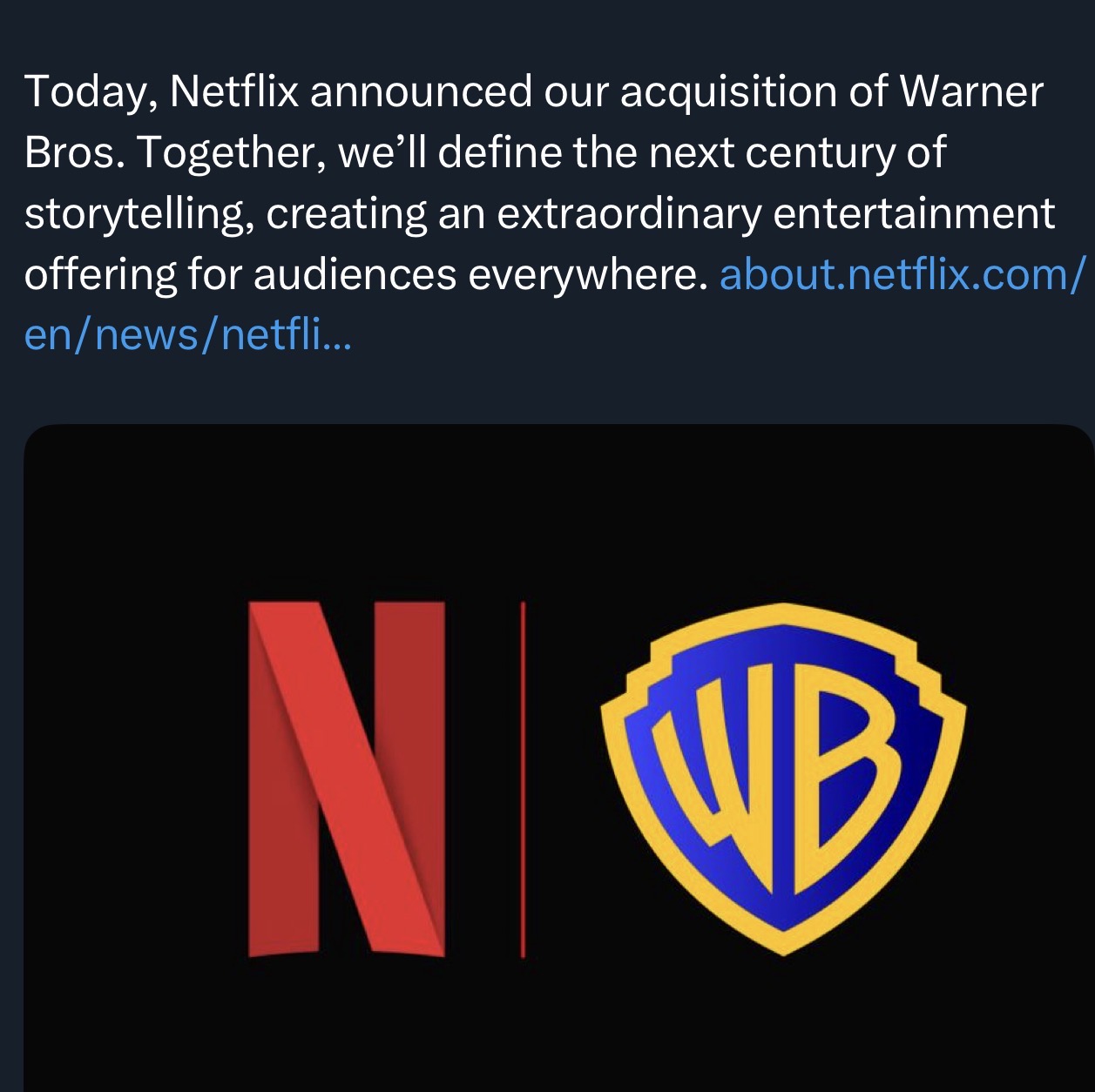Click the word "extraordinary" in the tweet
The width and height of the screenshot is (1095, 1092).
click(x=629, y=214)
